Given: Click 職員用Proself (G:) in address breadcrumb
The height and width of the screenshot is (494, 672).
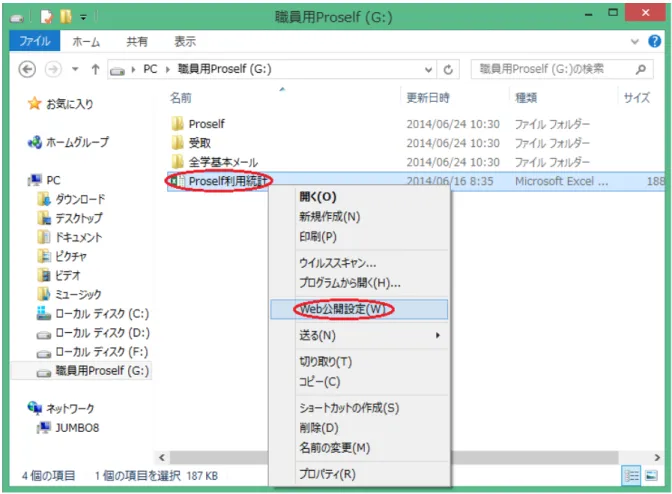Looking at the screenshot, I should coord(225,69).
